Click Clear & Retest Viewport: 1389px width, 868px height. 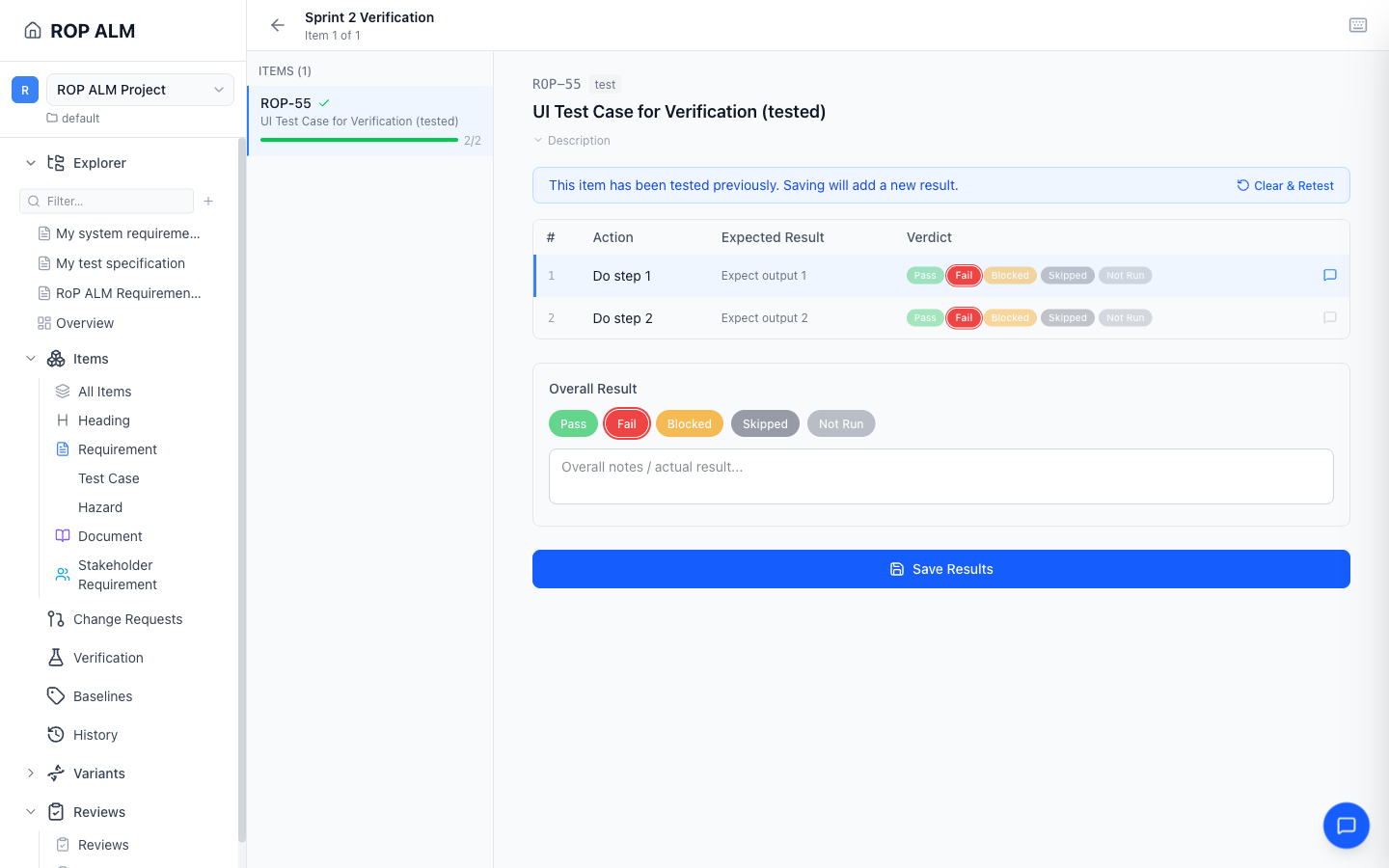tap(1286, 185)
